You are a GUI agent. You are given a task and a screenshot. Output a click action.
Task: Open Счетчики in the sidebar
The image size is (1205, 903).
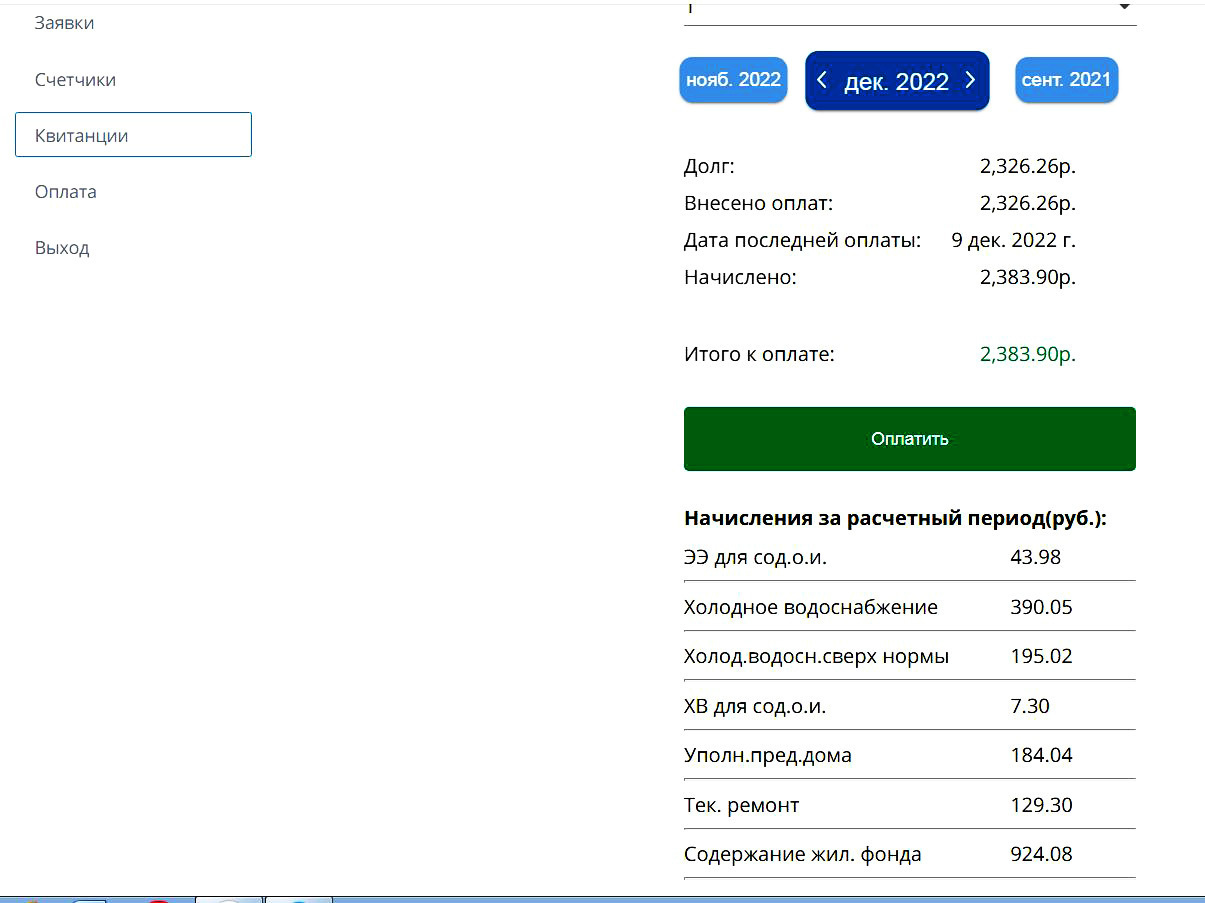tap(75, 80)
